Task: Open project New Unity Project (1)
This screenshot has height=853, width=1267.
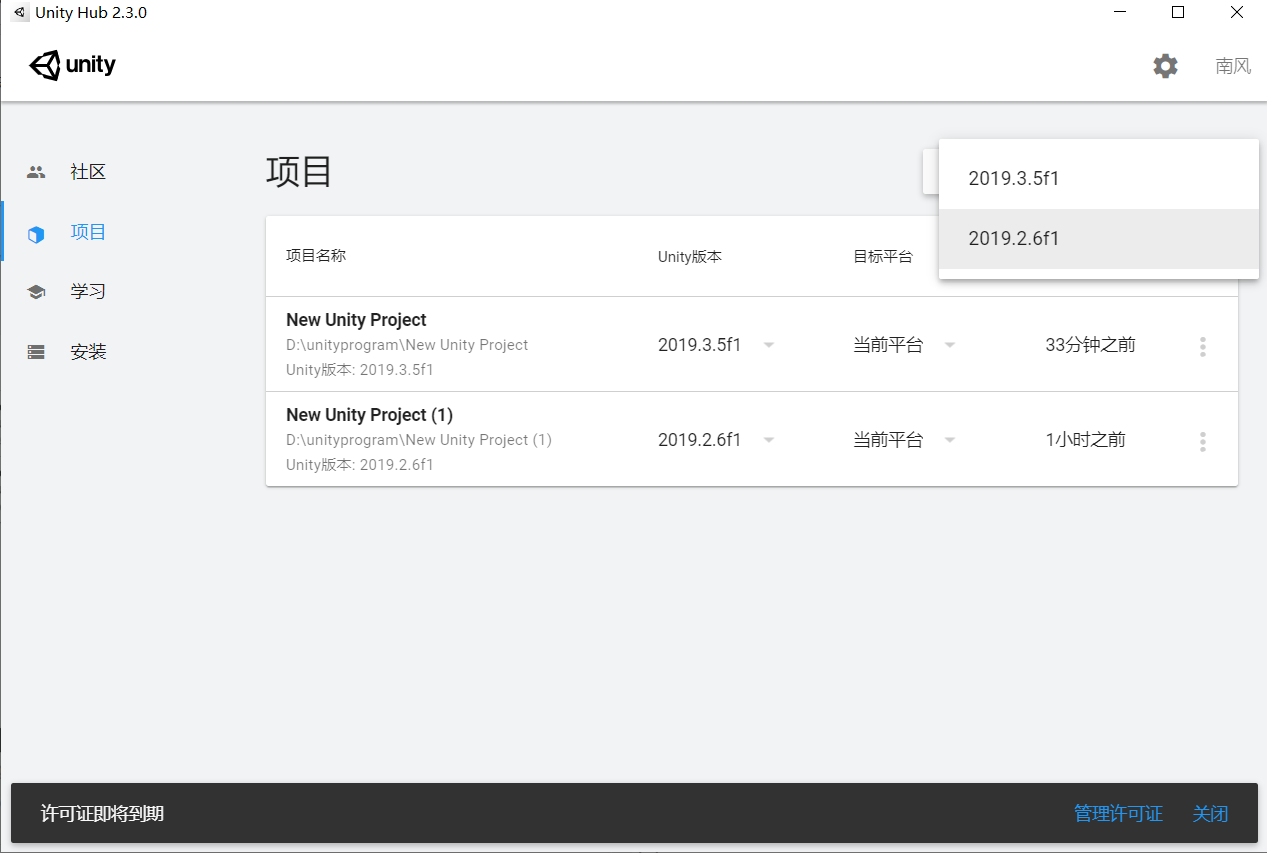Action: (369, 414)
